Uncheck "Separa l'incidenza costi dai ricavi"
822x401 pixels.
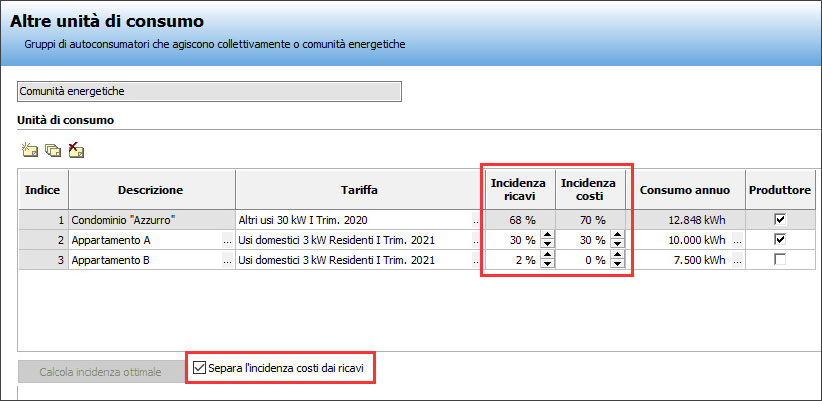tap(199, 369)
